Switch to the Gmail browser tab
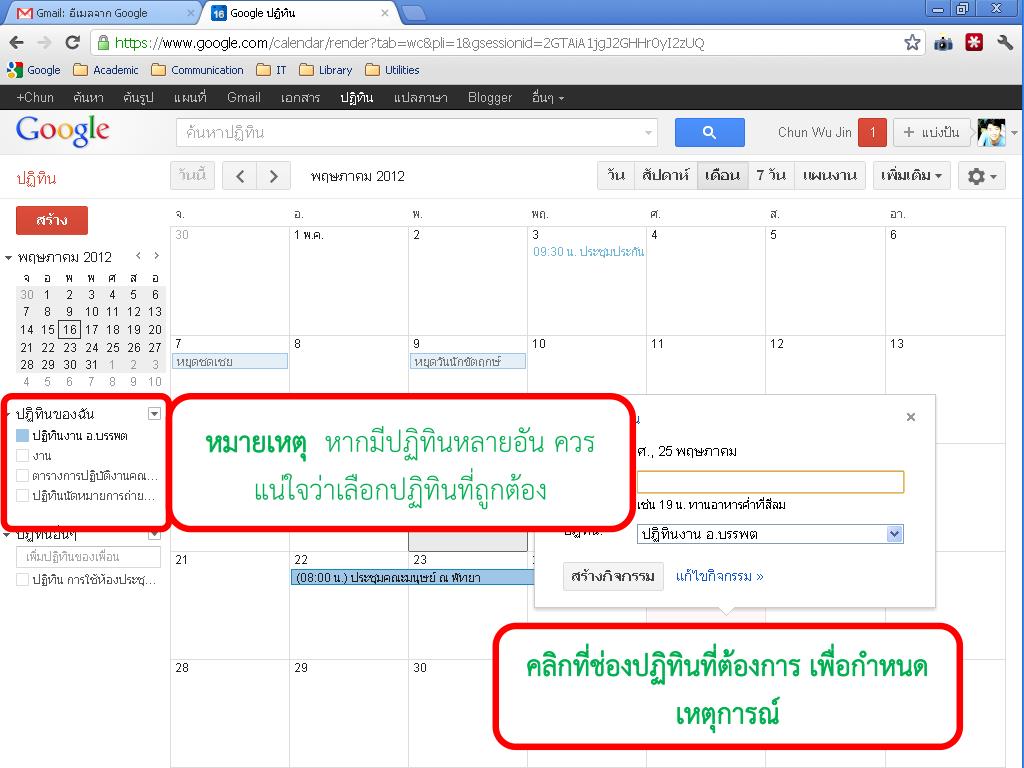1024x768 pixels. (x=101, y=12)
